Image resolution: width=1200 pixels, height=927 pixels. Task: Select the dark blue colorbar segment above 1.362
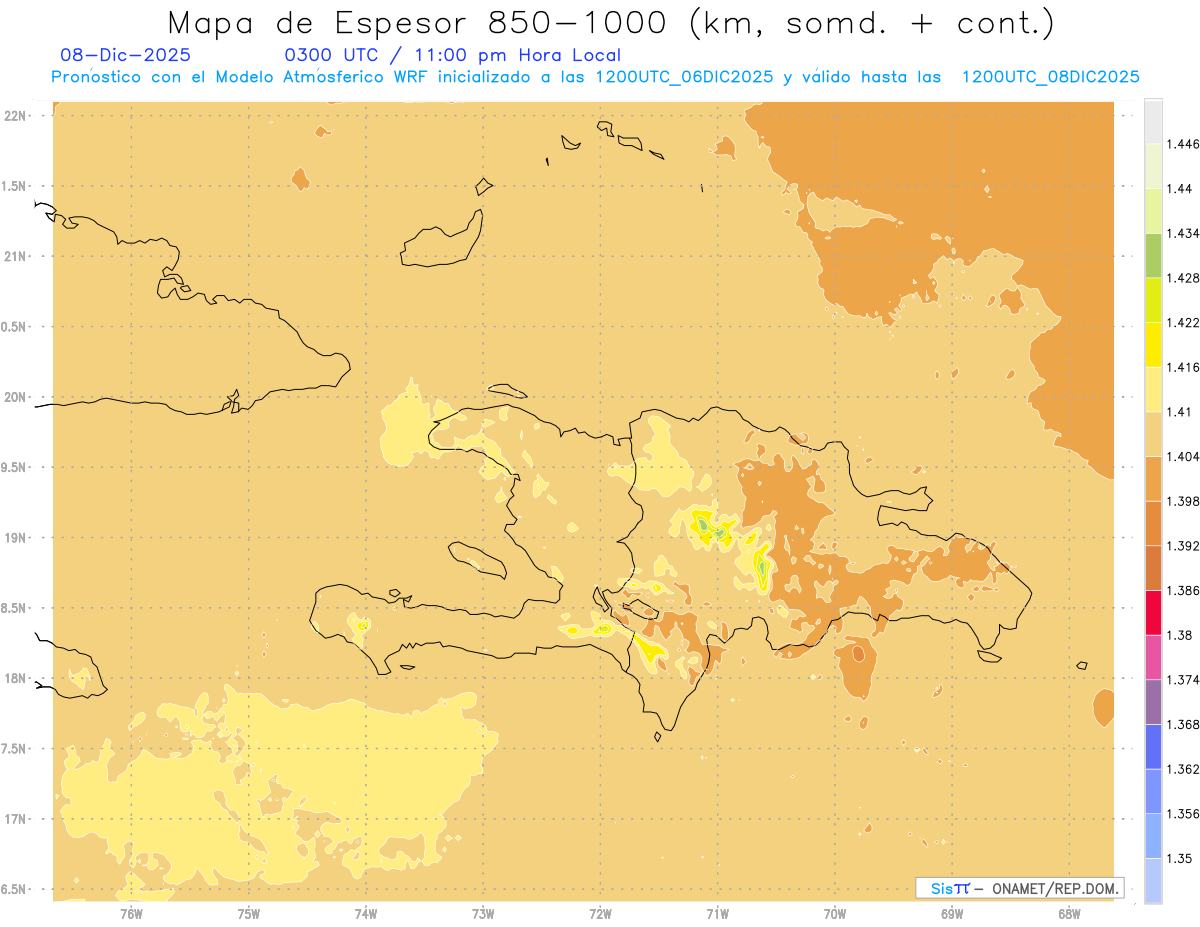[x=1153, y=746]
